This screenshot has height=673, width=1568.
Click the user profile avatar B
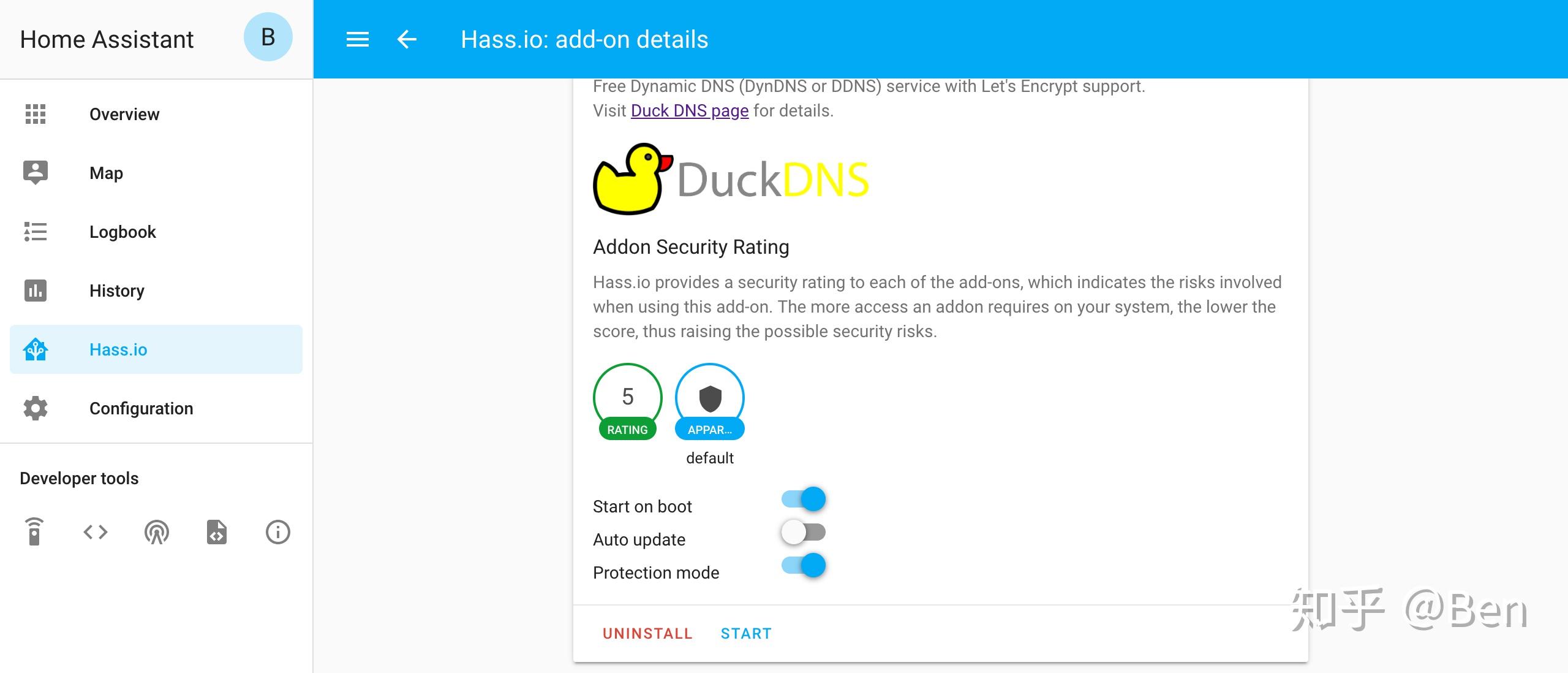pos(268,37)
